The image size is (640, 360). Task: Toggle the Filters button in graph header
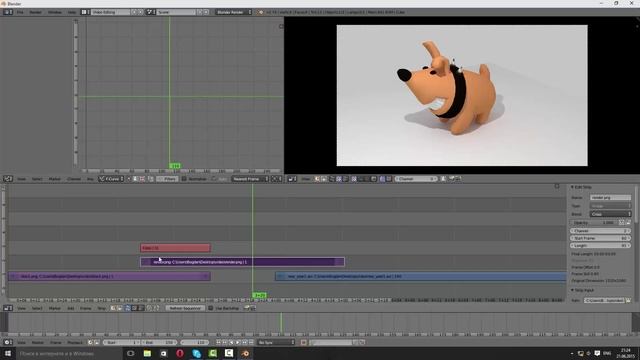tap(168, 179)
